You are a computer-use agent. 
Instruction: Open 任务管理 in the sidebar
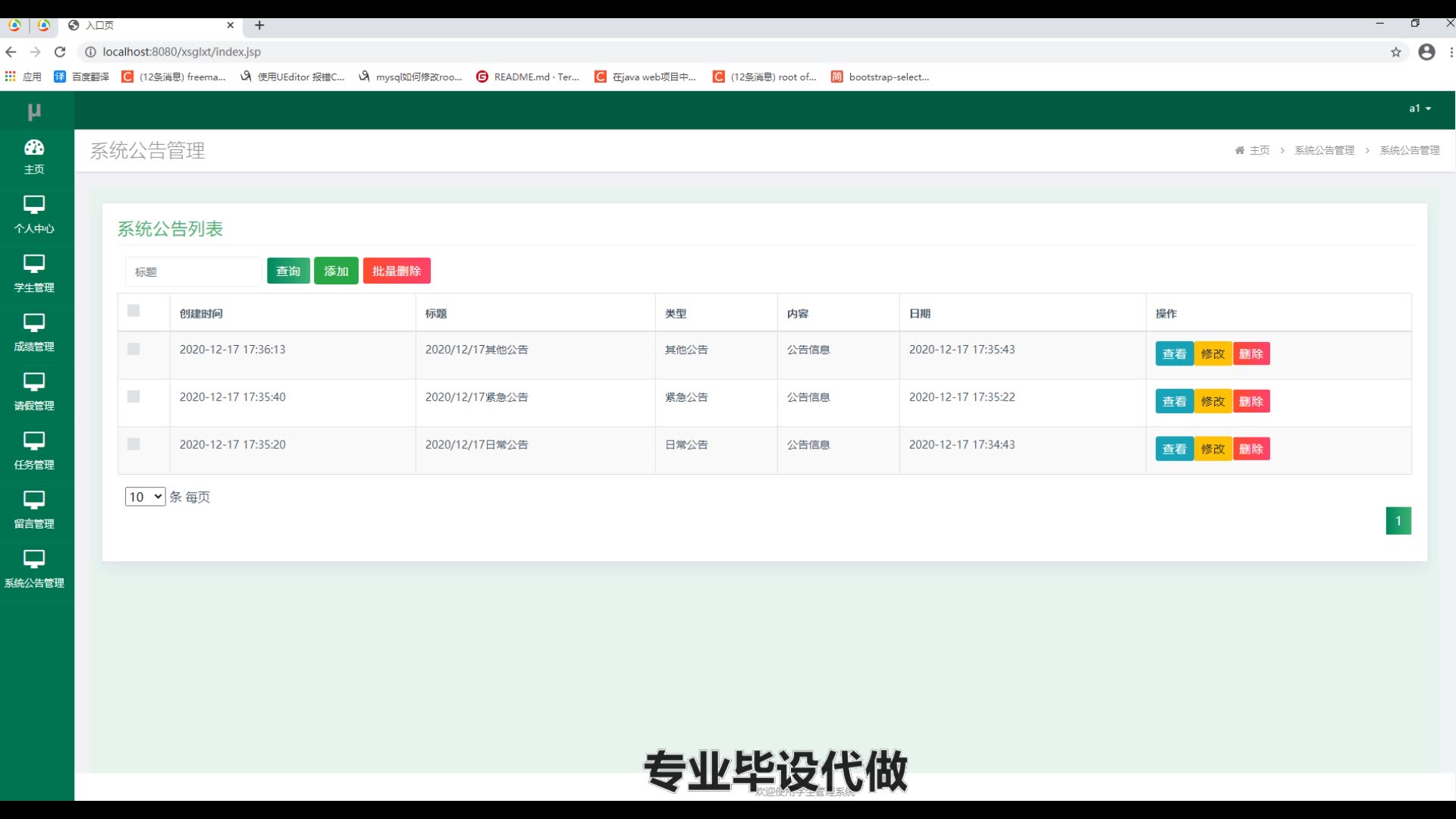pos(34,452)
